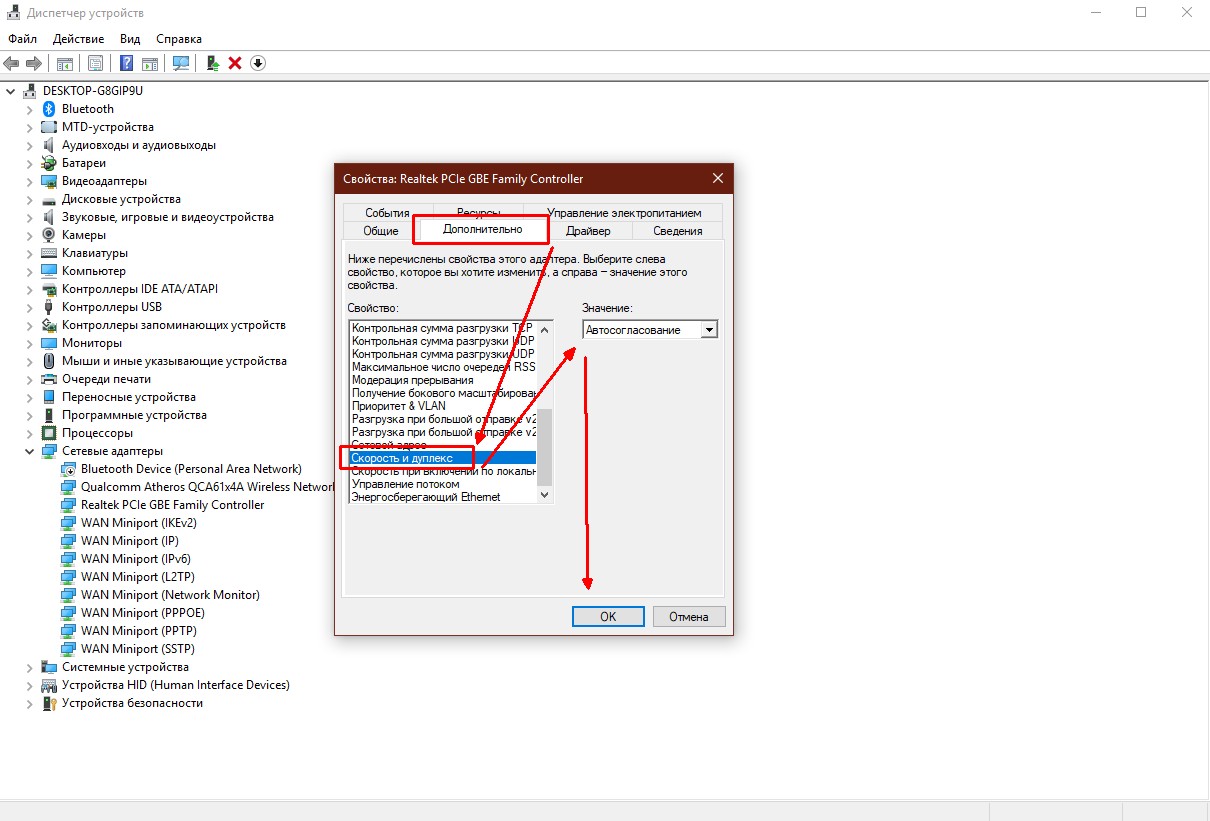Click the Контроллеры USB category icon

click(49, 307)
